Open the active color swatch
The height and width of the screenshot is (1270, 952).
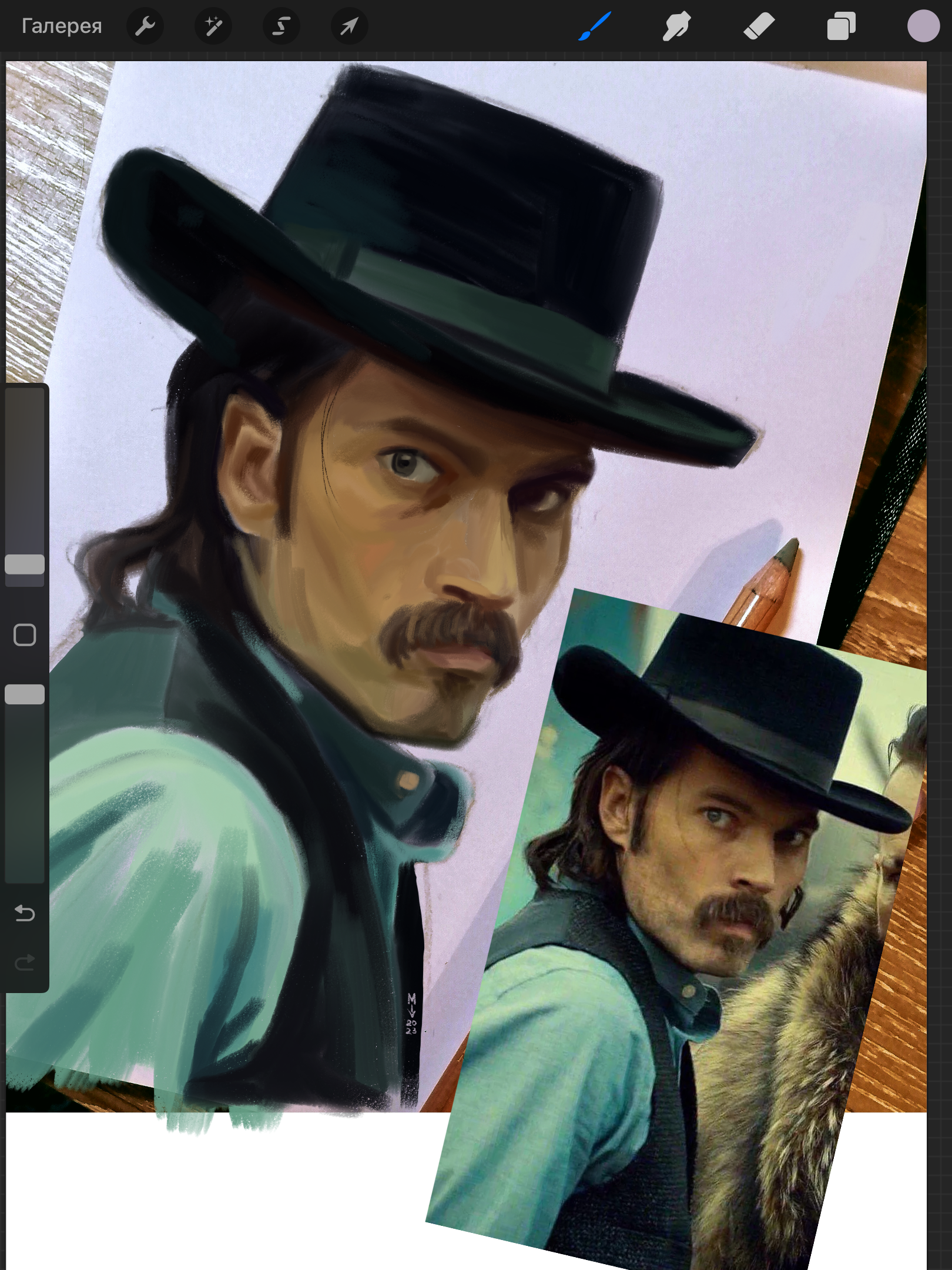pyautogui.click(x=923, y=26)
